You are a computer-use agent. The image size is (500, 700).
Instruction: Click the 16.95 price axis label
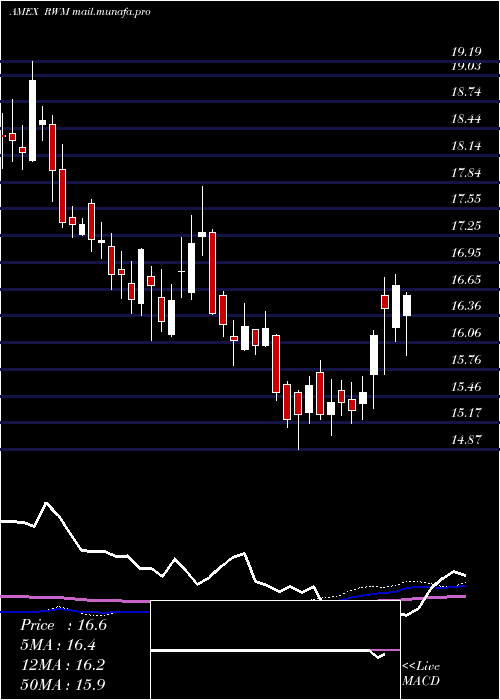pyautogui.click(x=466, y=253)
